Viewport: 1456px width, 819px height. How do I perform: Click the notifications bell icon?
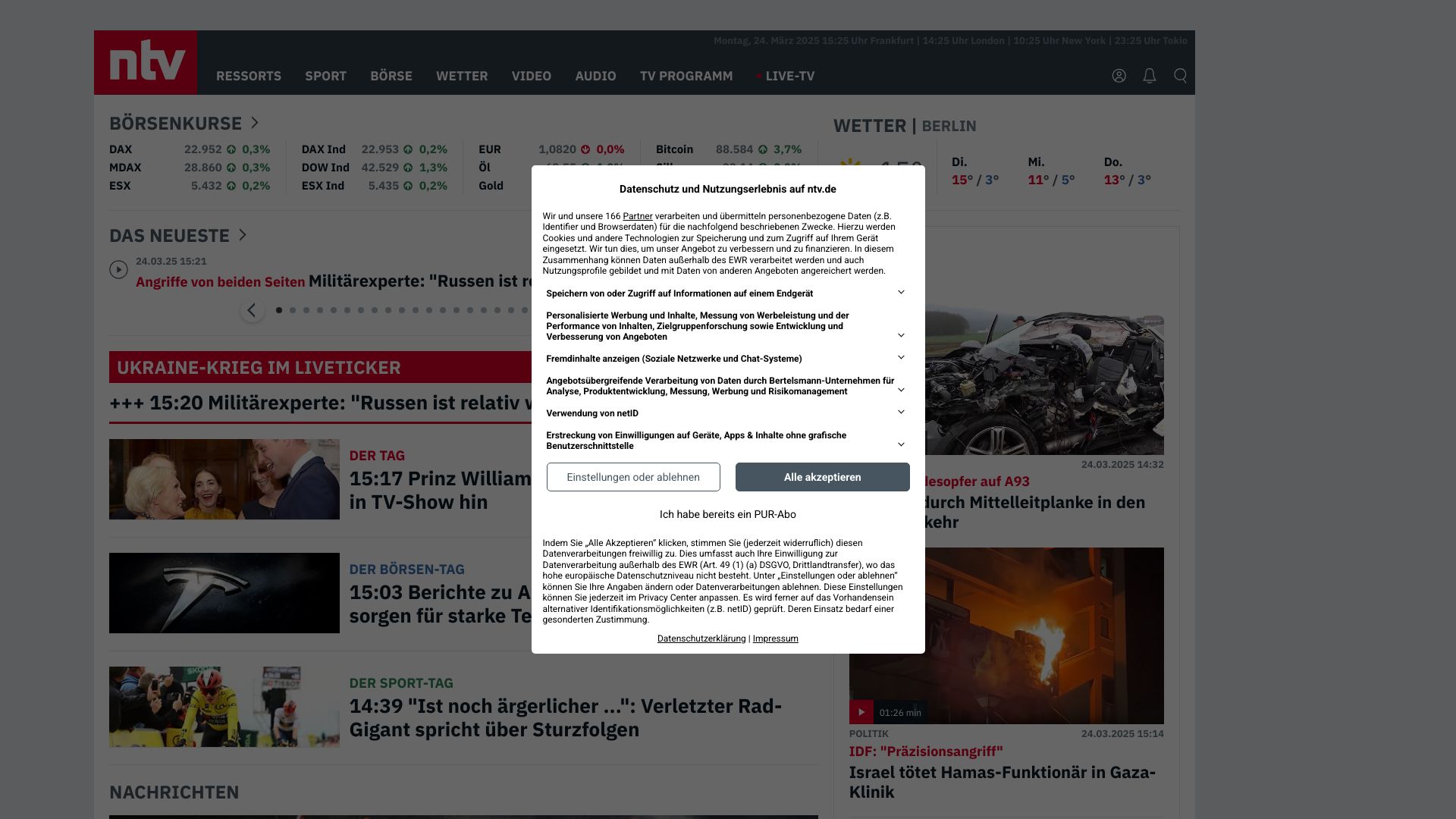(x=1150, y=76)
